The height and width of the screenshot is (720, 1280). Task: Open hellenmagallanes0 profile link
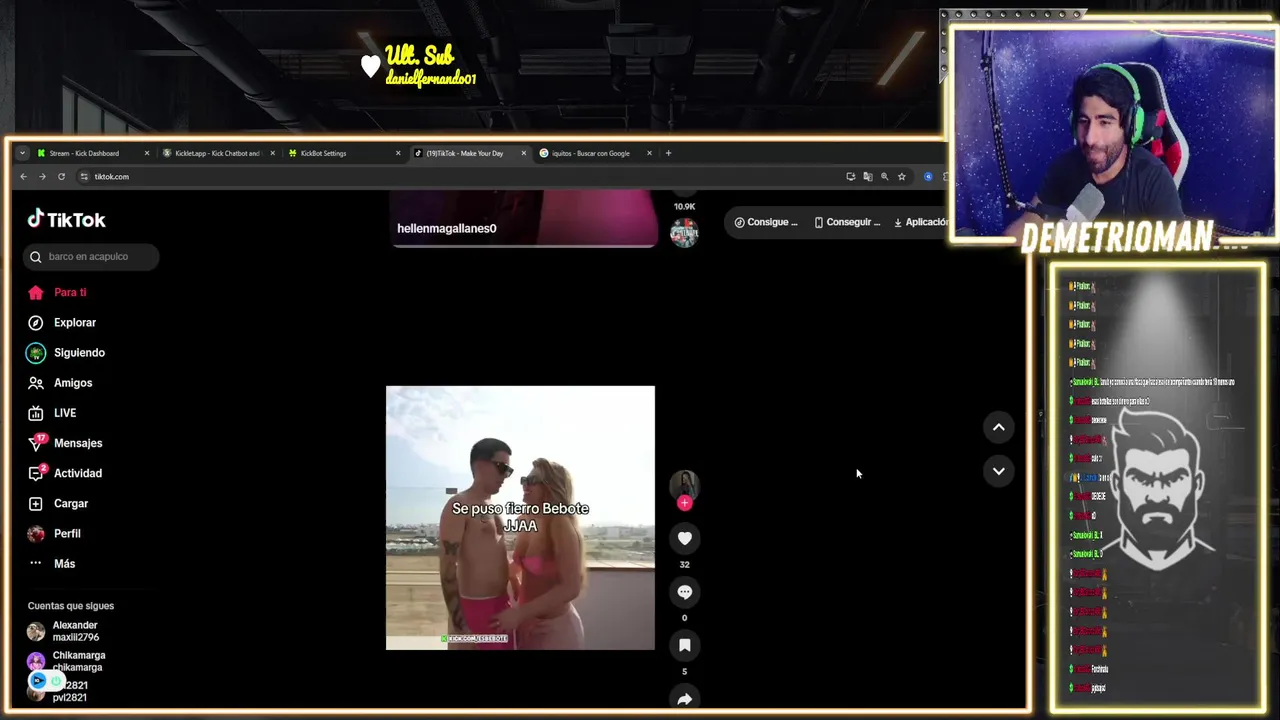coord(447,228)
